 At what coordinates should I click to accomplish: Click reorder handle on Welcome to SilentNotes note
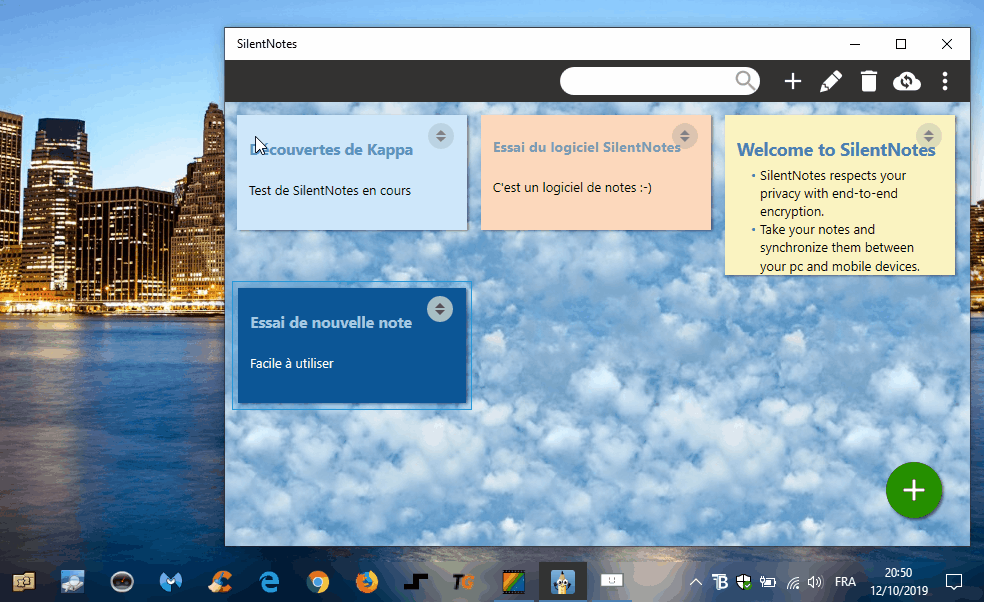point(928,136)
